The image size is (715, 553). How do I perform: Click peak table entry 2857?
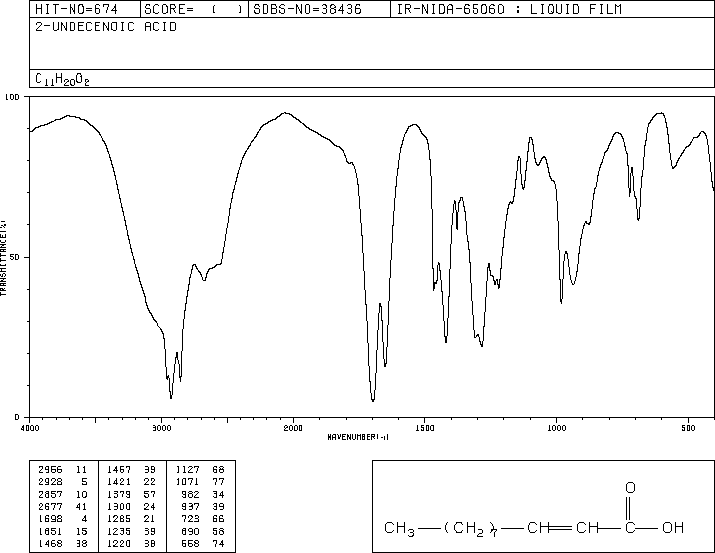(x=51, y=494)
